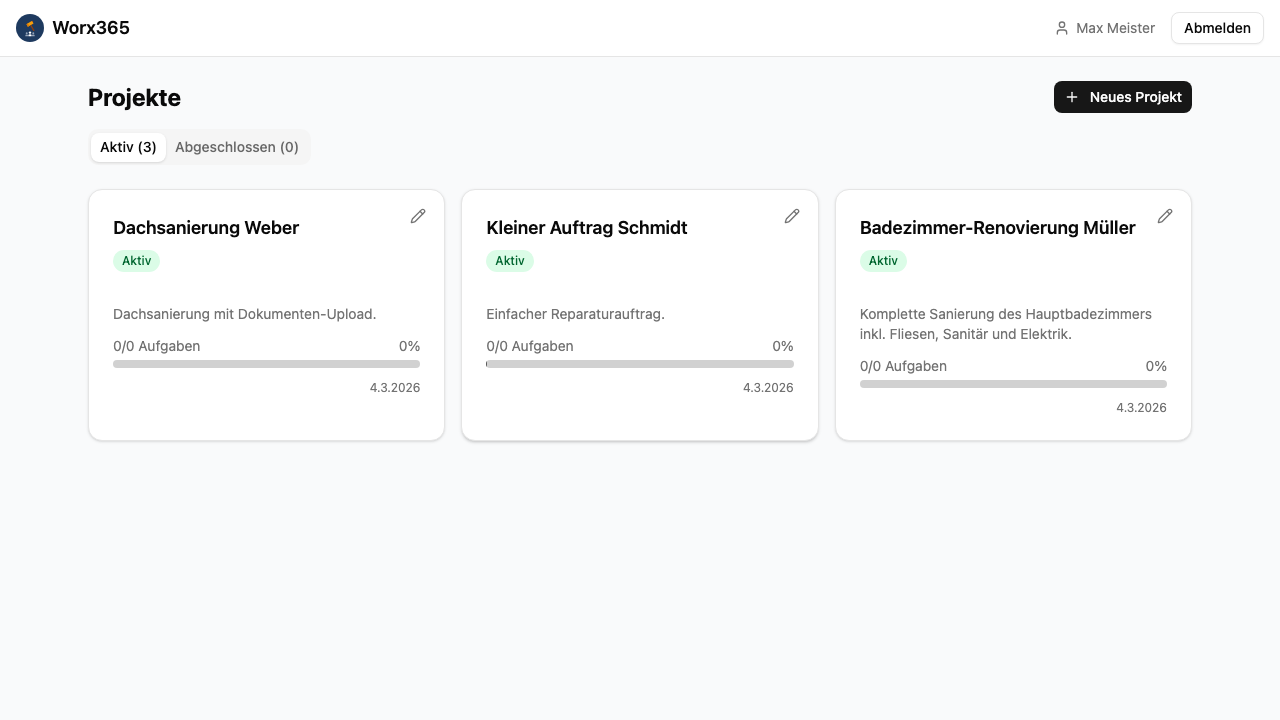The image size is (1280, 720).
Task: Click the Neues Projekt button label
Action: tap(1135, 97)
